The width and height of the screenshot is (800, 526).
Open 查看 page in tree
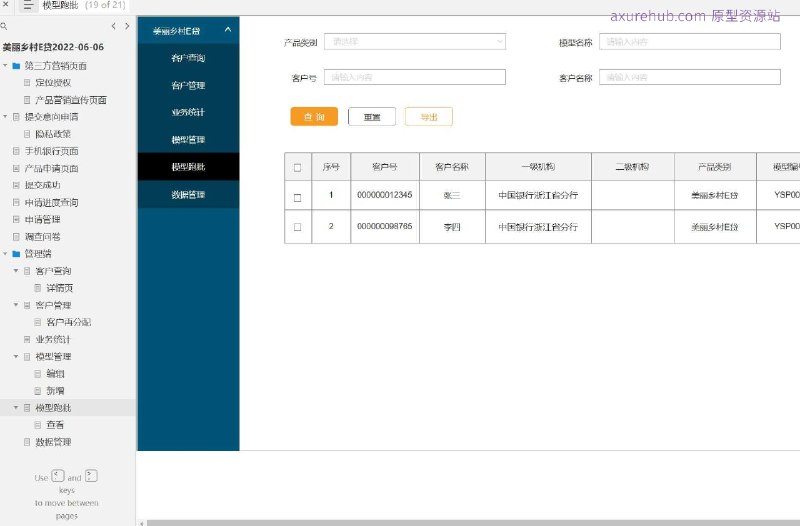pos(55,424)
